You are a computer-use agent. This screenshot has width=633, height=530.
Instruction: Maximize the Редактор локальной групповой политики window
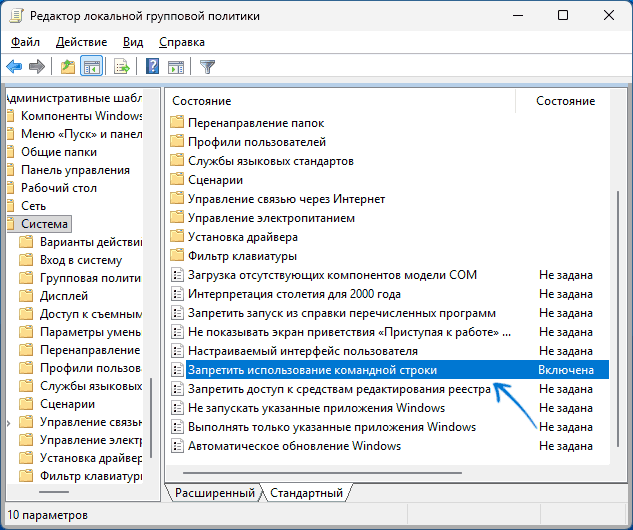(x=563, y=15)
